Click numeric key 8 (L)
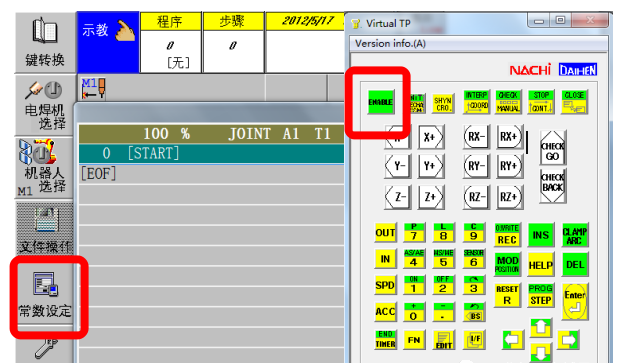 click(x=444, y=233)
